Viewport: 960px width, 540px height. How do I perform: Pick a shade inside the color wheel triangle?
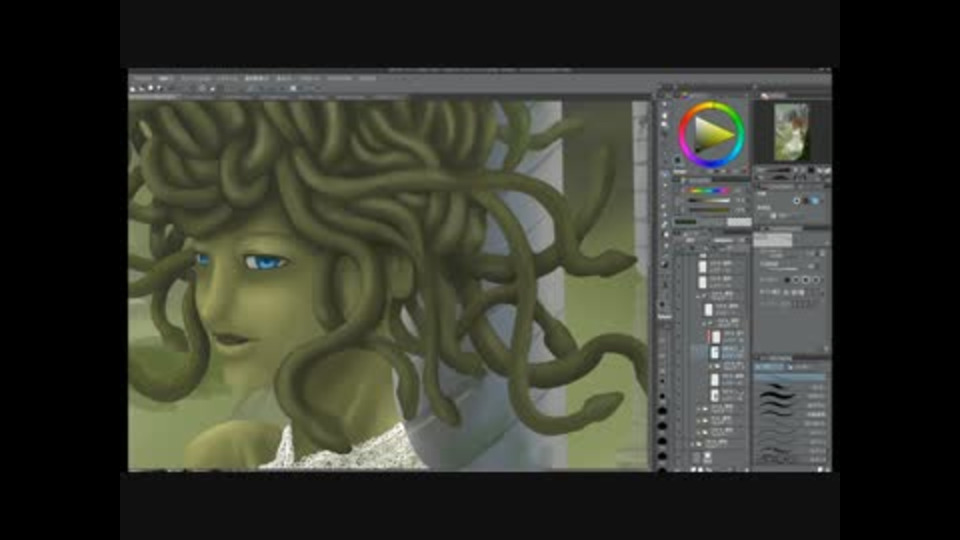(711, 135)
